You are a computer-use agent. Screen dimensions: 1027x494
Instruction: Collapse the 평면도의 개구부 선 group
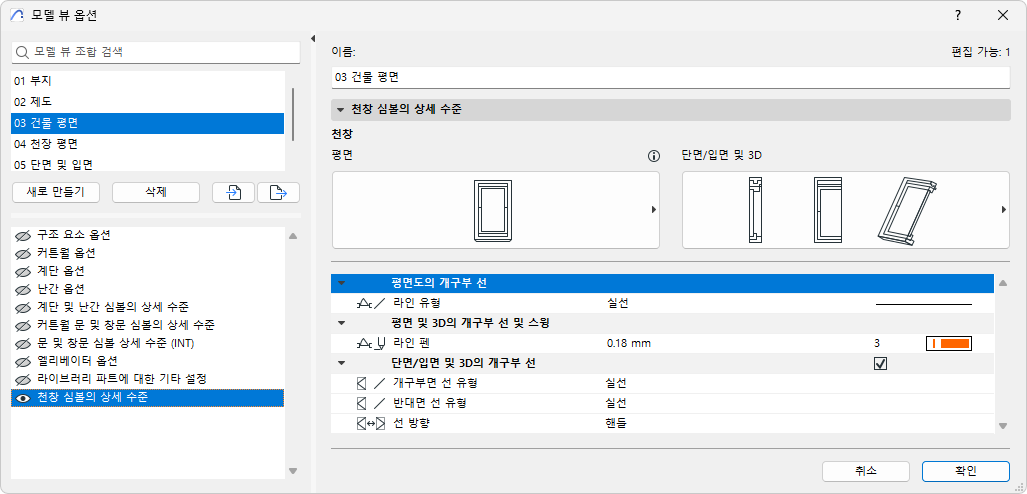click(341, 284)
